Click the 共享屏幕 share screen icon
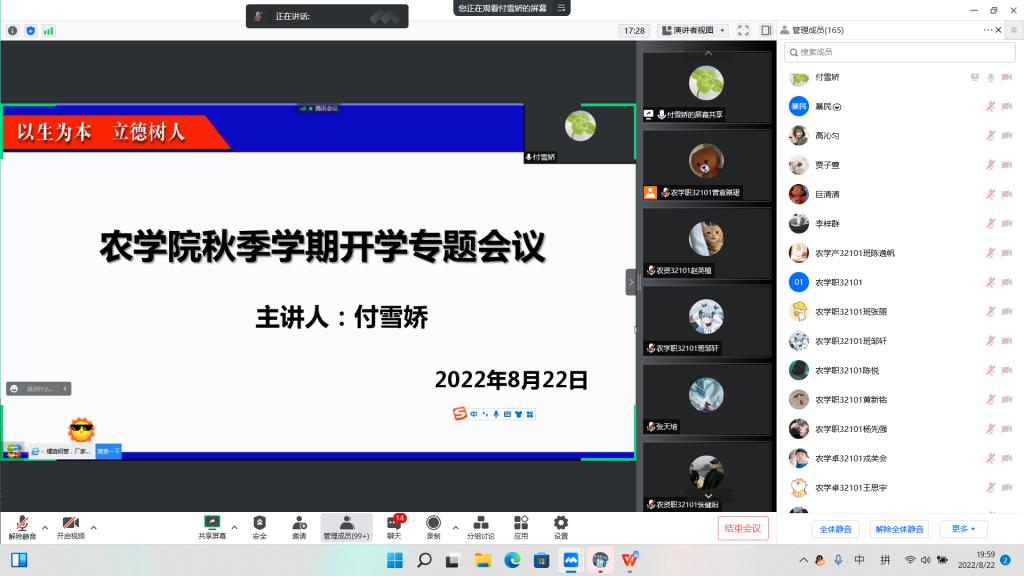This screenshot has height=576, width=1024. (212, 523)
